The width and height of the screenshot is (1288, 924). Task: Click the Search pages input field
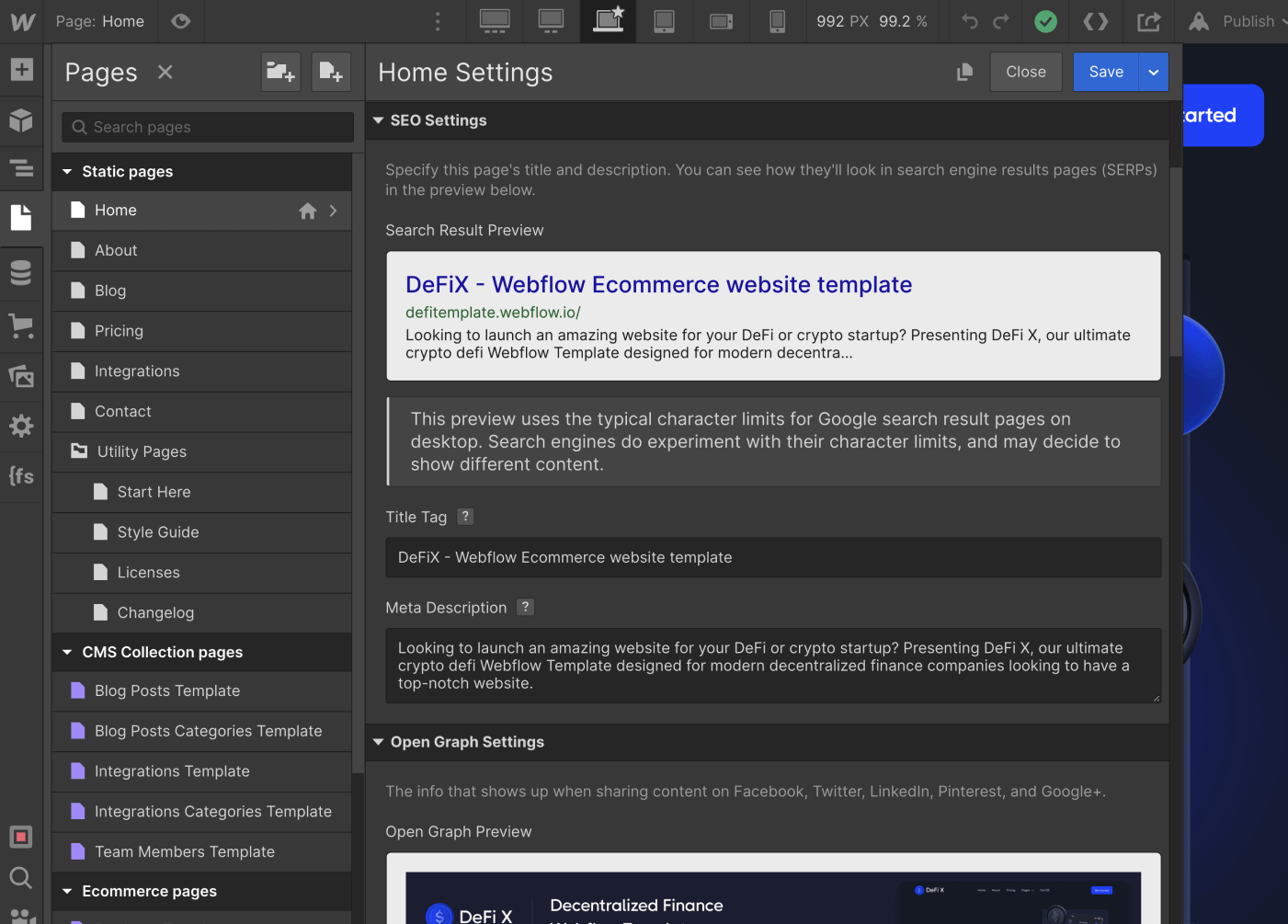coord(207,127)
